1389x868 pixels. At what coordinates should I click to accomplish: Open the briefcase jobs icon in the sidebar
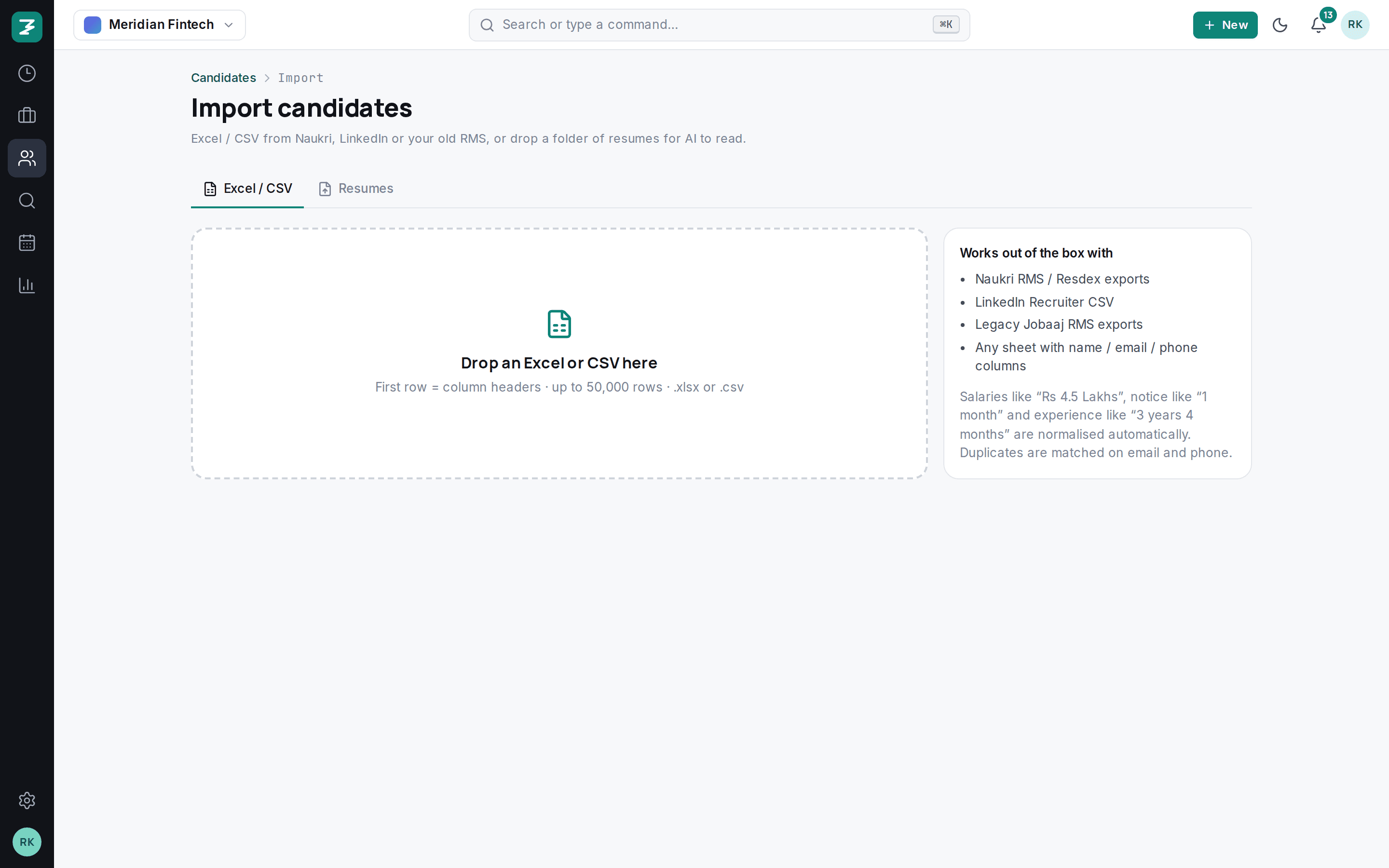[27, 115]
